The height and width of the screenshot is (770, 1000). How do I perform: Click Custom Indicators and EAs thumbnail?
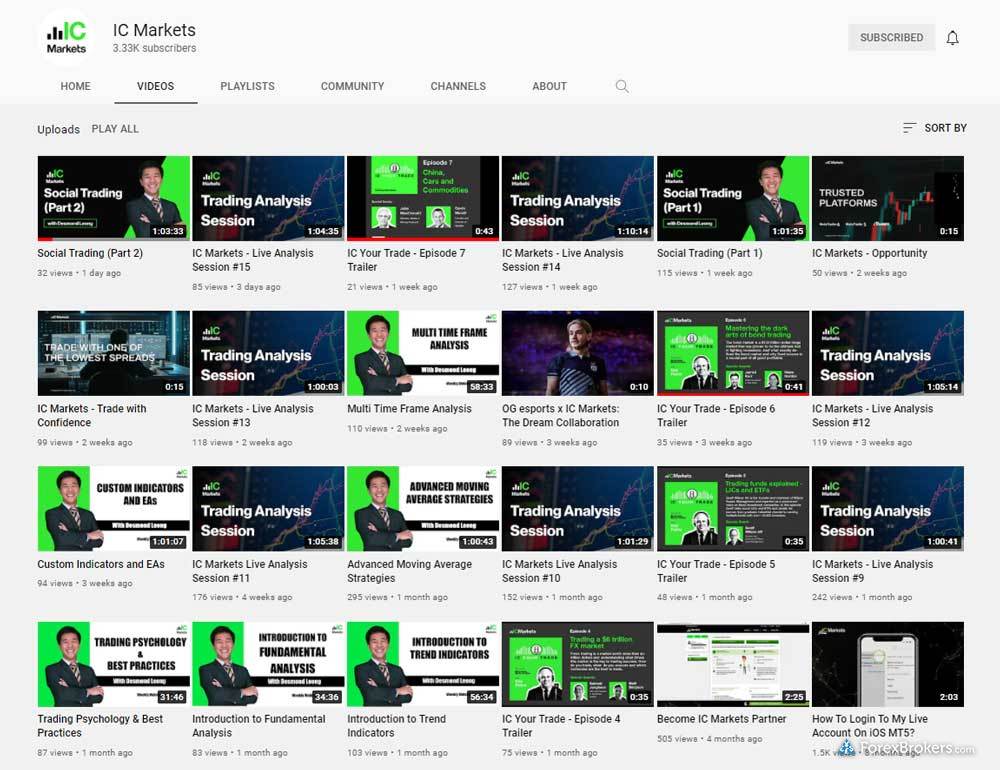pos(113,508)
